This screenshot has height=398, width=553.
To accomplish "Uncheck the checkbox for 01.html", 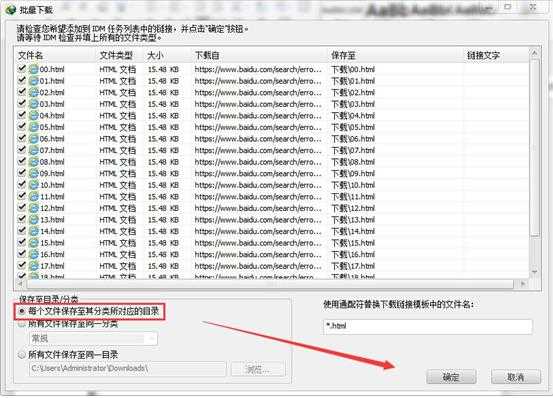I will [x=22, y=80].
